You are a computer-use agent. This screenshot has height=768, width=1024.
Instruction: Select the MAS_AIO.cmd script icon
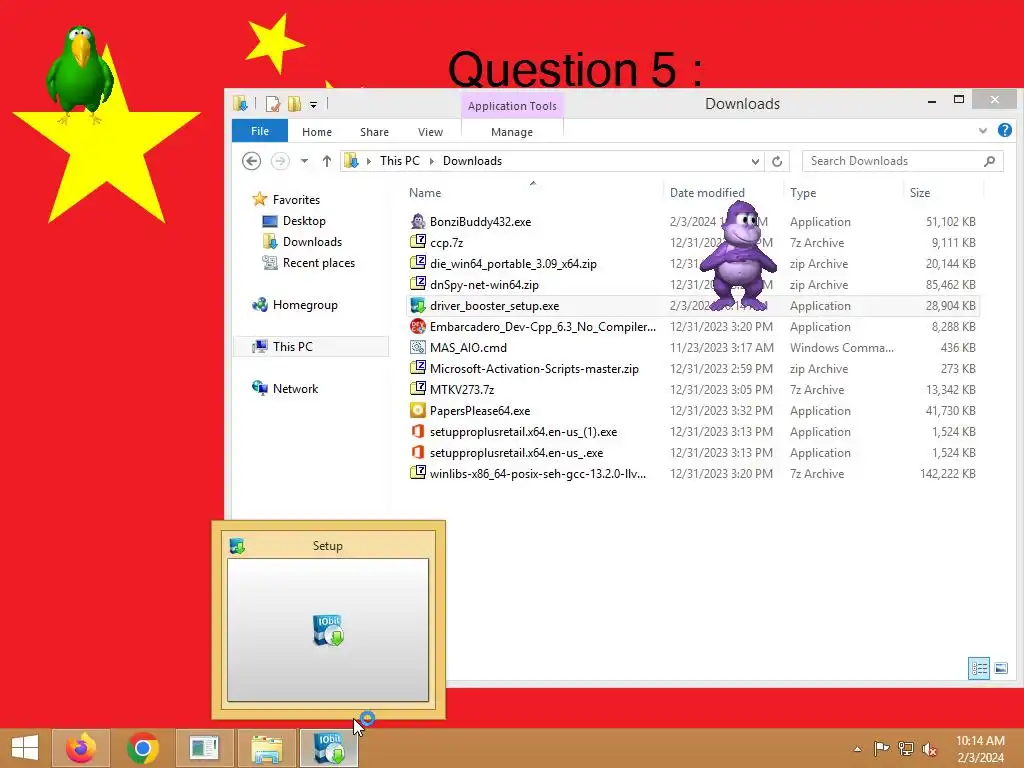click(417, 347)
